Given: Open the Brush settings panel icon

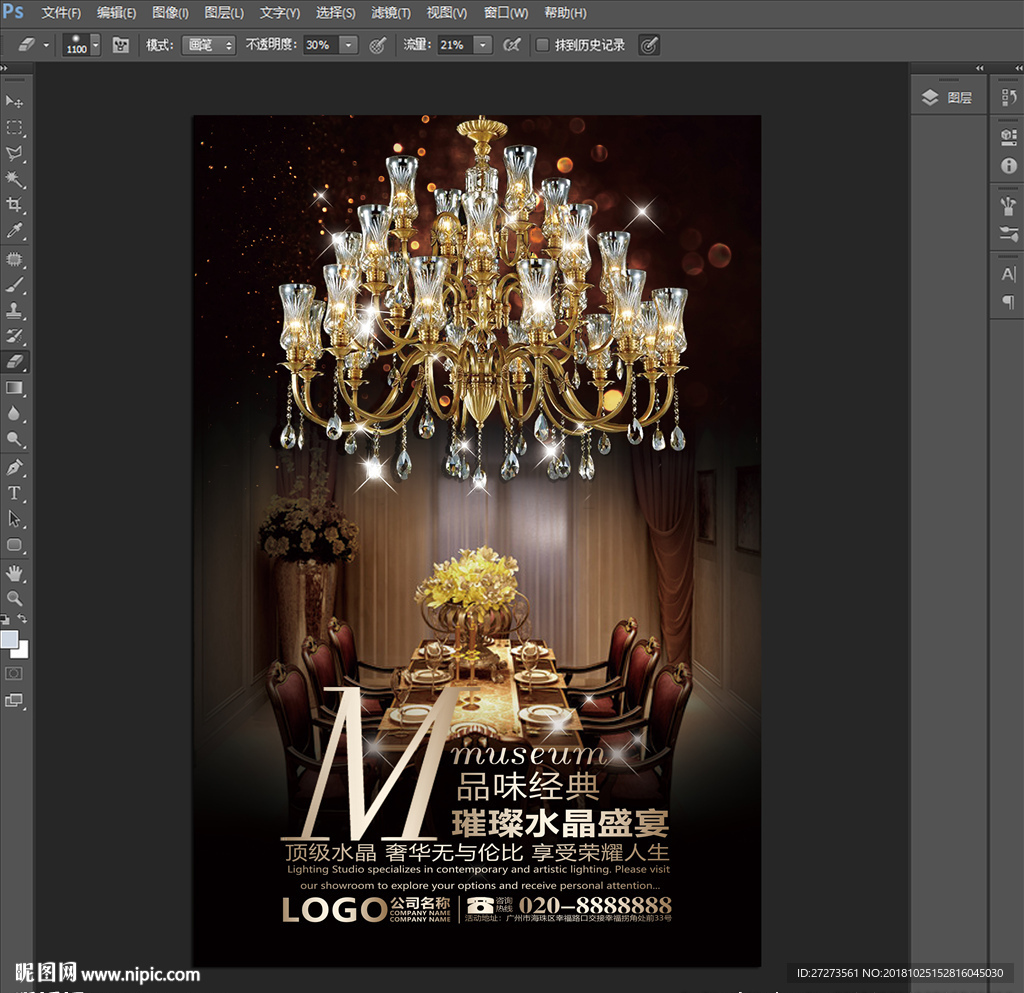Looking at the screenshot, I should pyautogui.click(x=1008, y=234).
